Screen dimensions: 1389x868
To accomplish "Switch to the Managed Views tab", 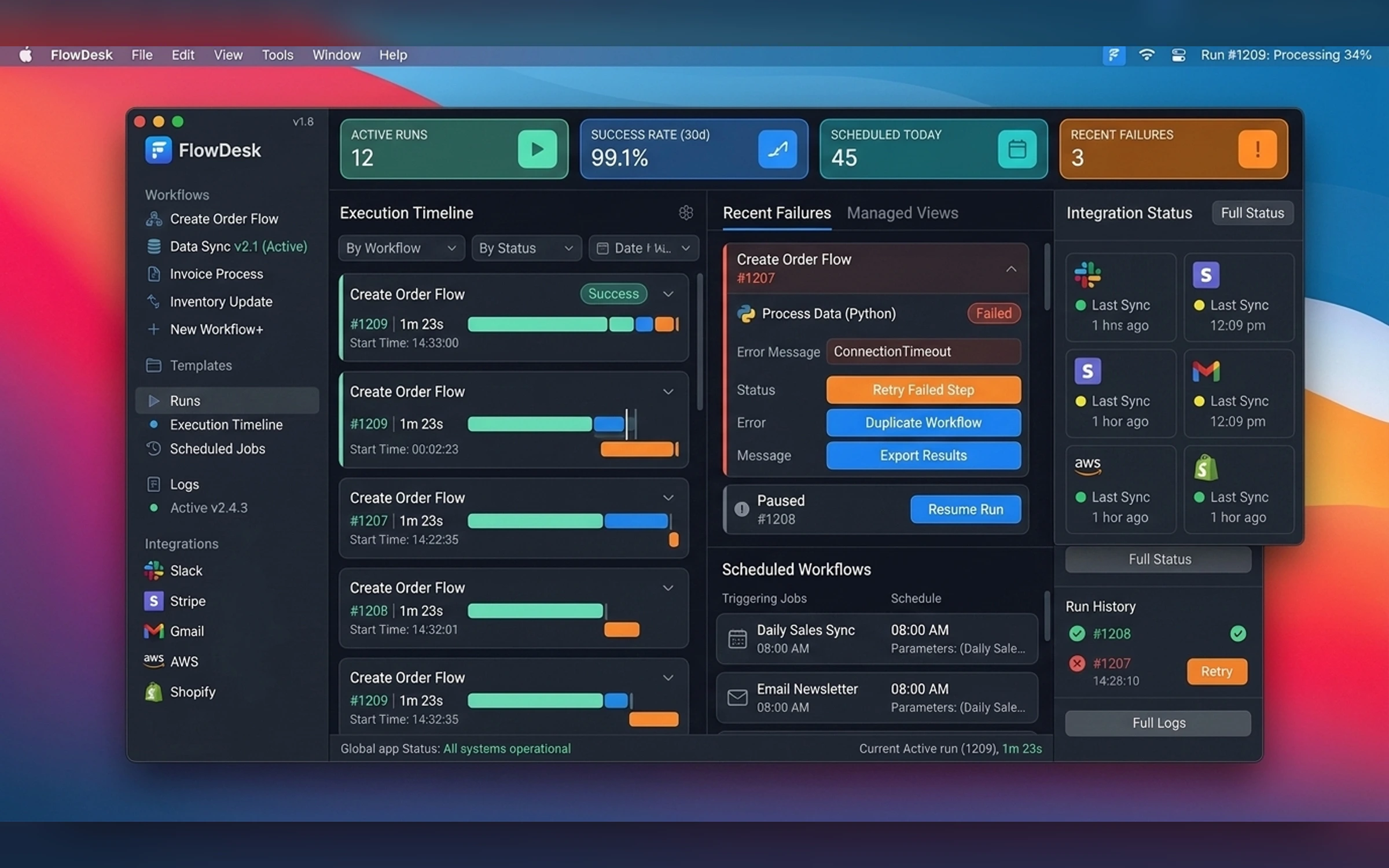I will click(902, 213).
